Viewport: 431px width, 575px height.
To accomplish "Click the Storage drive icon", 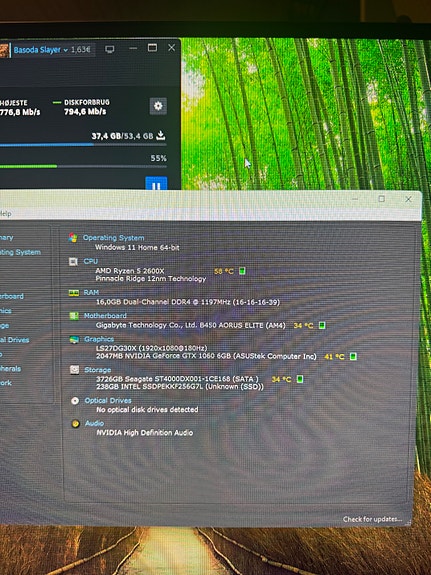I will (x=74, y=369).
